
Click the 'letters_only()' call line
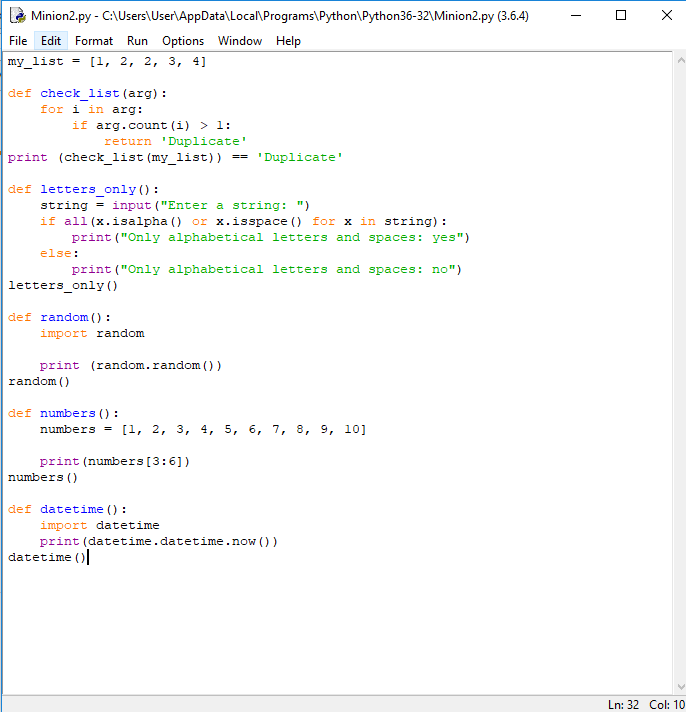pyautogui.click(x=63, y=286)
